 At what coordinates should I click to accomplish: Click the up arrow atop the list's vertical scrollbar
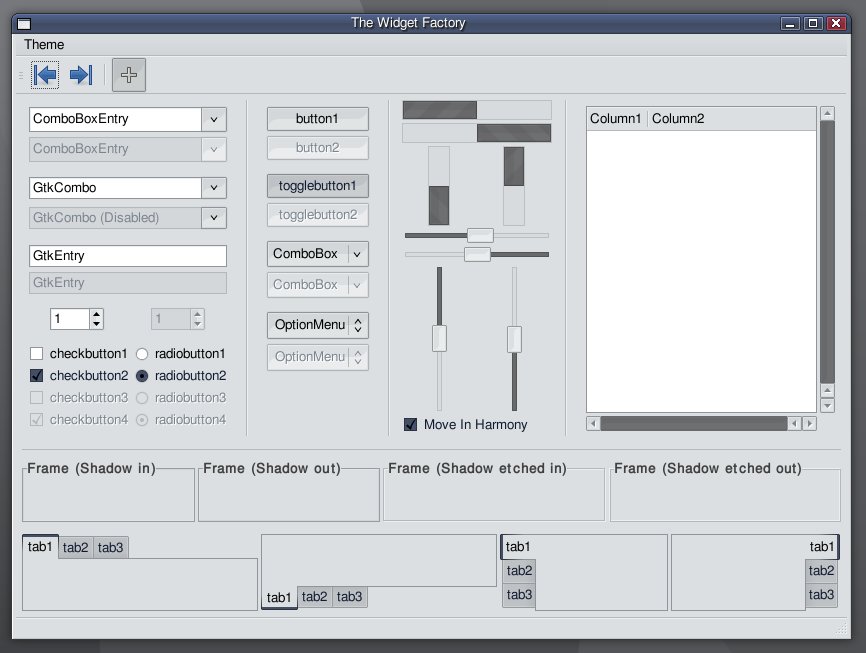pos(827,114)
